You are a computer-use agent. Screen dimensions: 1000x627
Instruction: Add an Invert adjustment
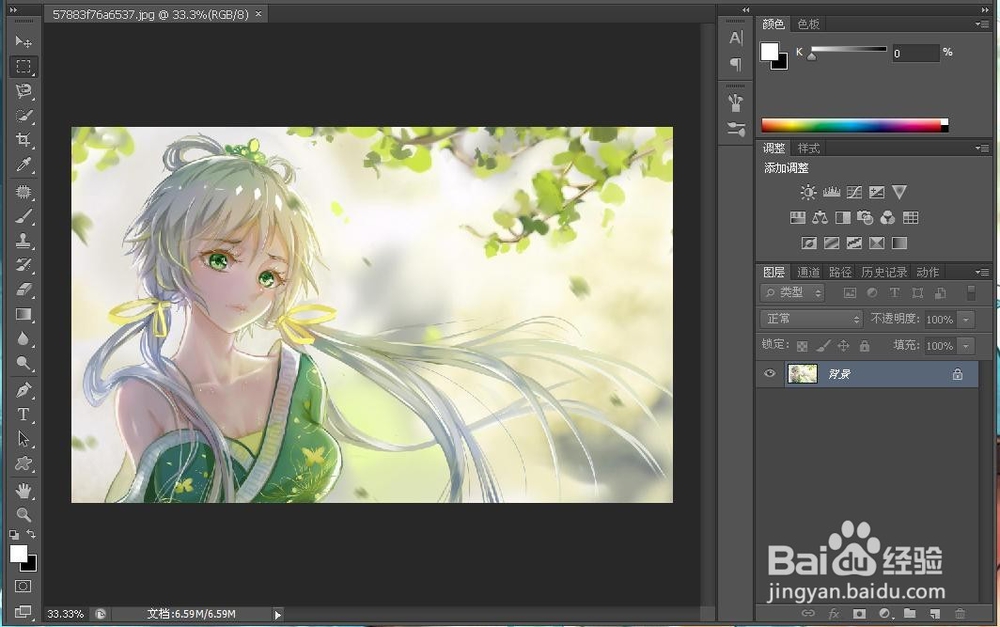pyautogui.click(x=809, y=243)
